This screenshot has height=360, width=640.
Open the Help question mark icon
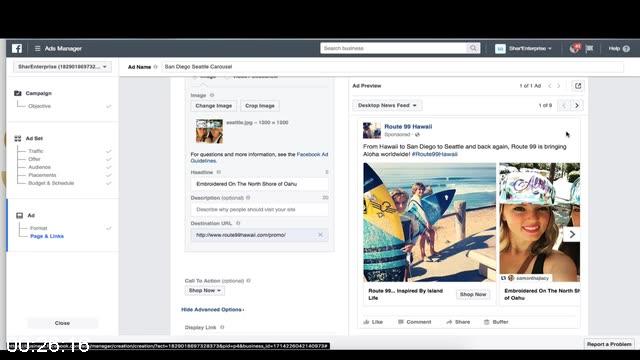pyautogui.click(x=626, y=49)
